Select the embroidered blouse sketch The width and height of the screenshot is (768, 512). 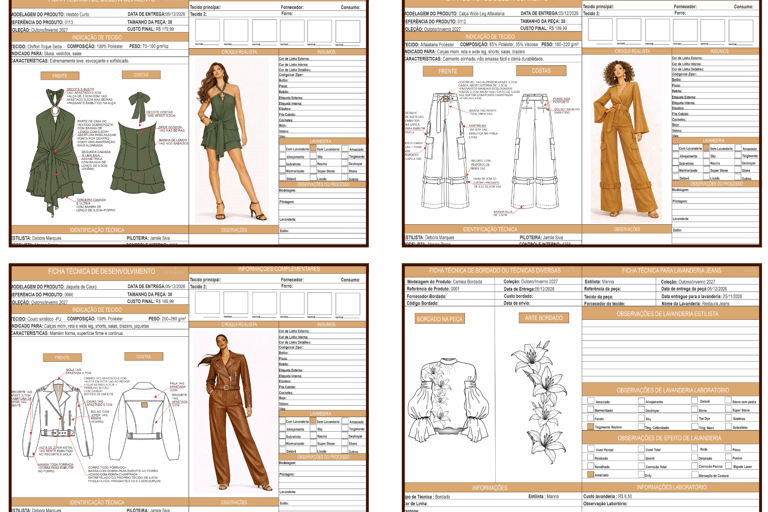tap(449, 399)
